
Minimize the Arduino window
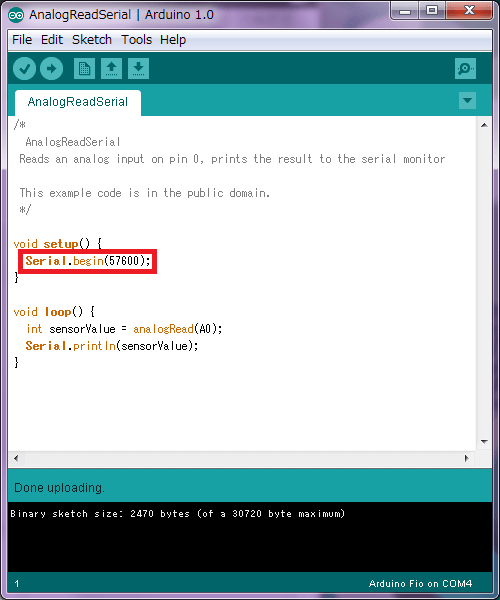point(405,10)
